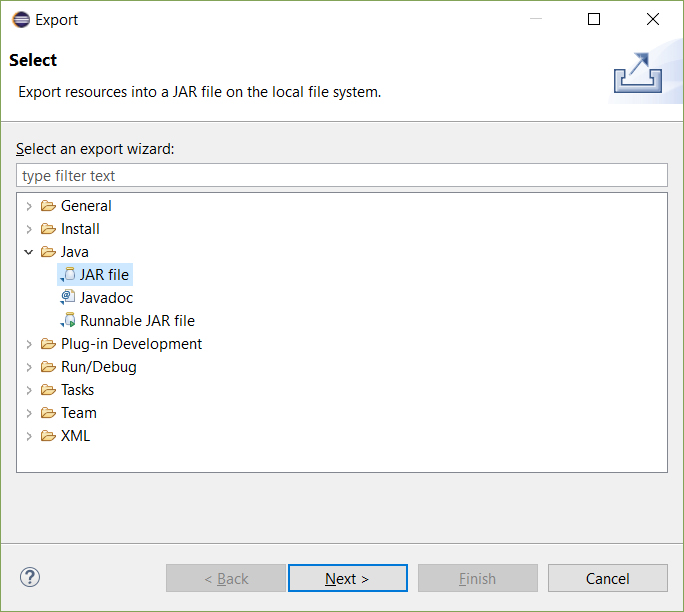The image size is (684, 612).
Task: Select the Javadoc export wizard label
Action: click(x=106, y=298)
